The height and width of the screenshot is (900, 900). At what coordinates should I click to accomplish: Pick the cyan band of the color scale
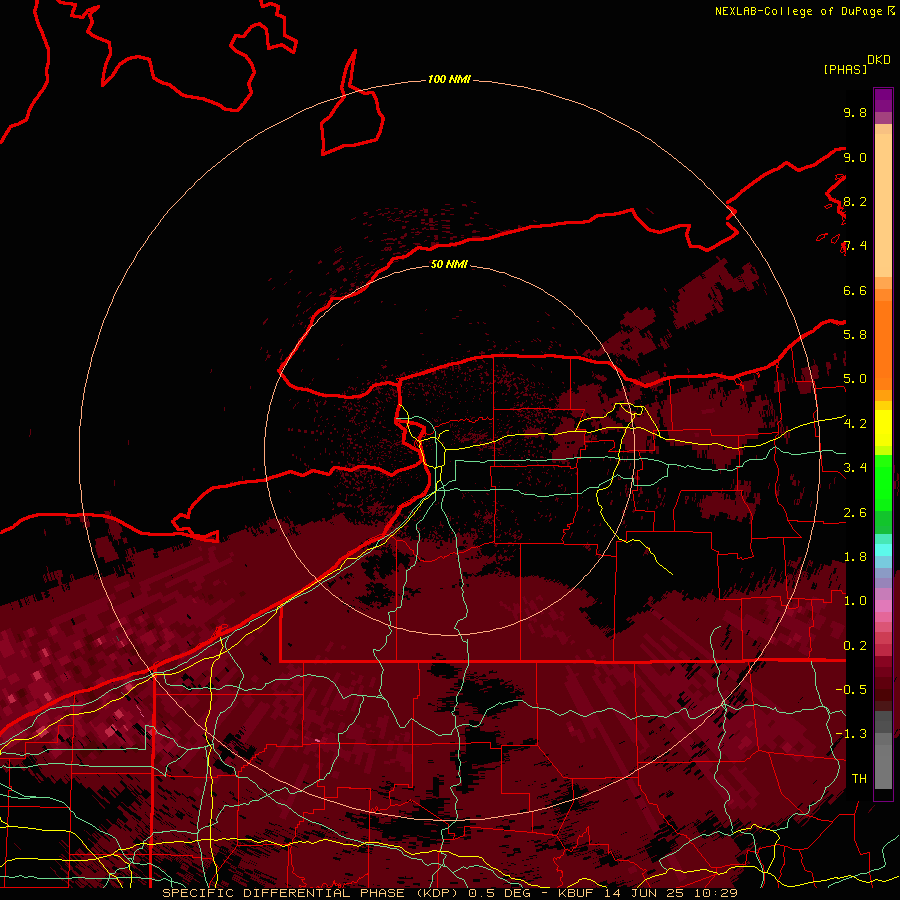click(883, 550)
